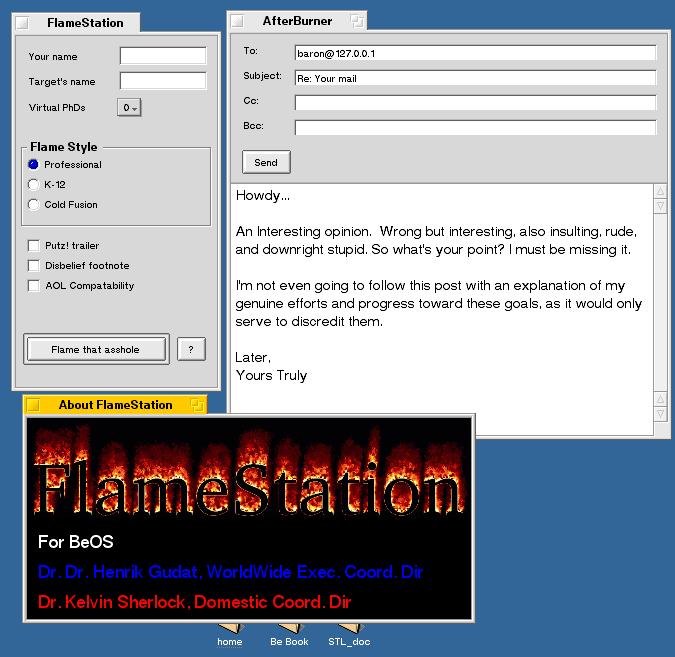Screen dimensions: 675x657
Task: Send the AfterBurner email
Action: (266, 162)
